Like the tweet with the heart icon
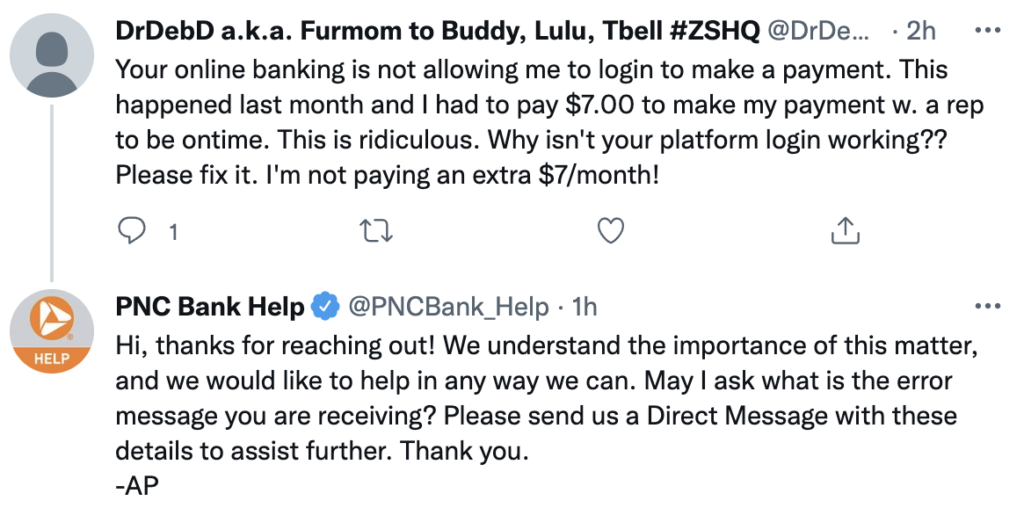 [611, 231]
